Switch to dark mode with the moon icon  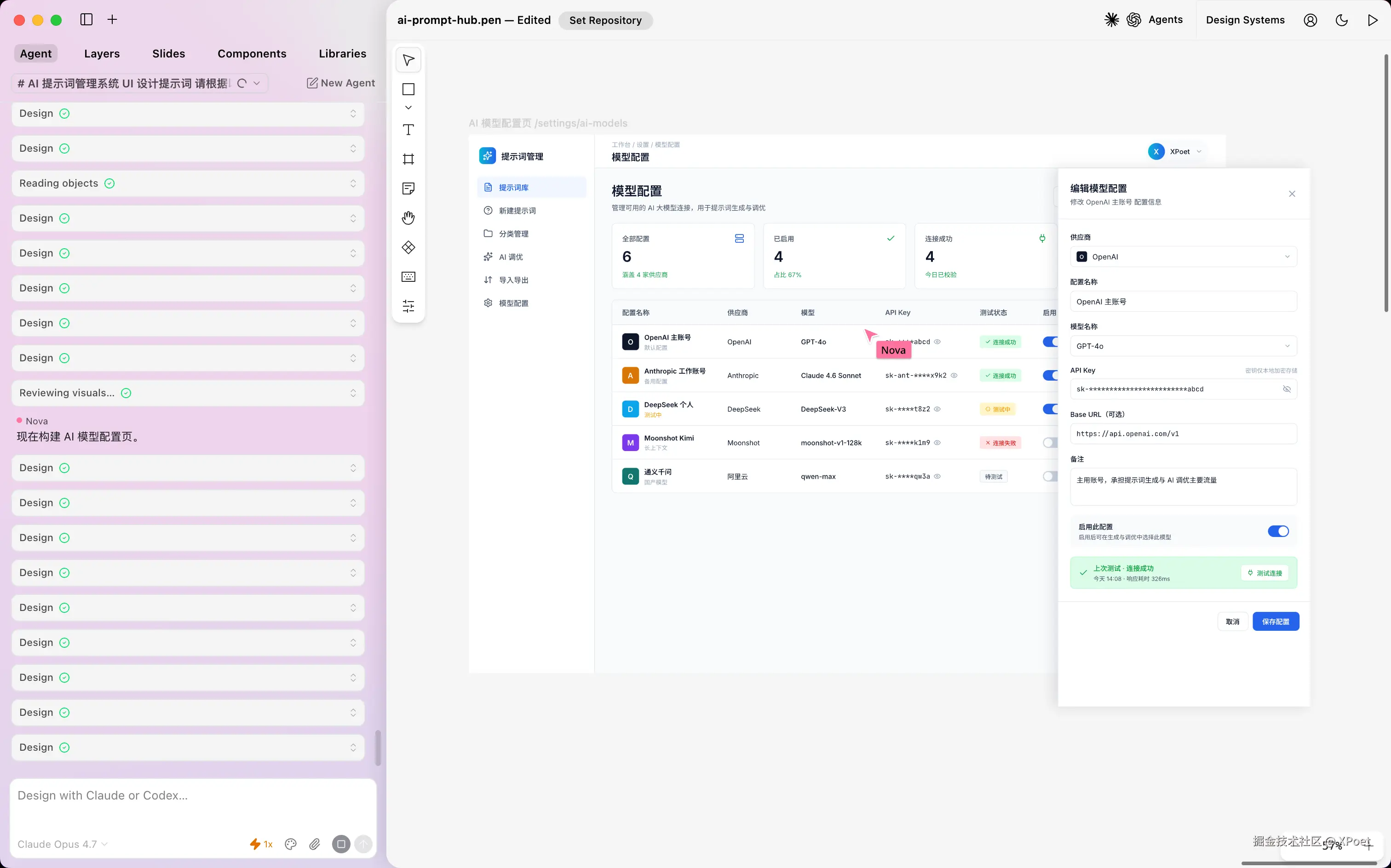click(x=1342, y=20)
